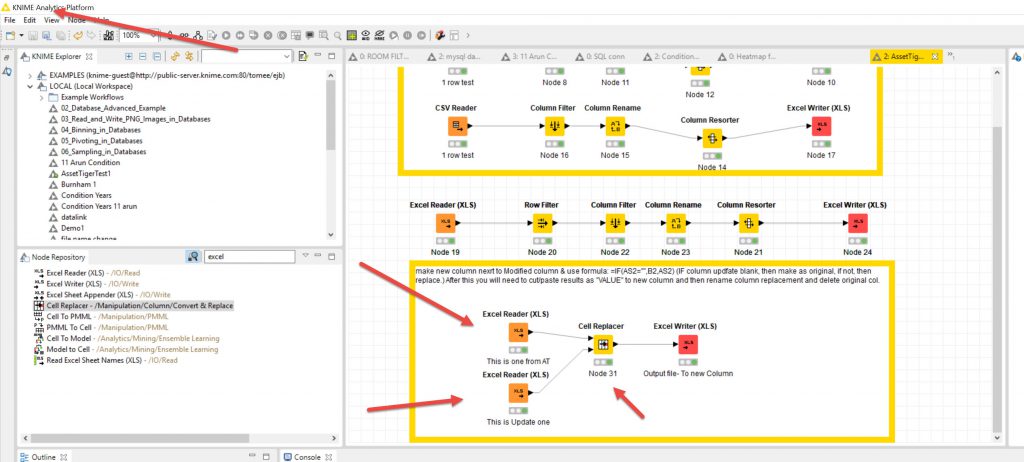This screenshot has height=462, width=1024.
Task: Toggle the Node Repository fuzzy search button
Action: click(x=192, y=257)
